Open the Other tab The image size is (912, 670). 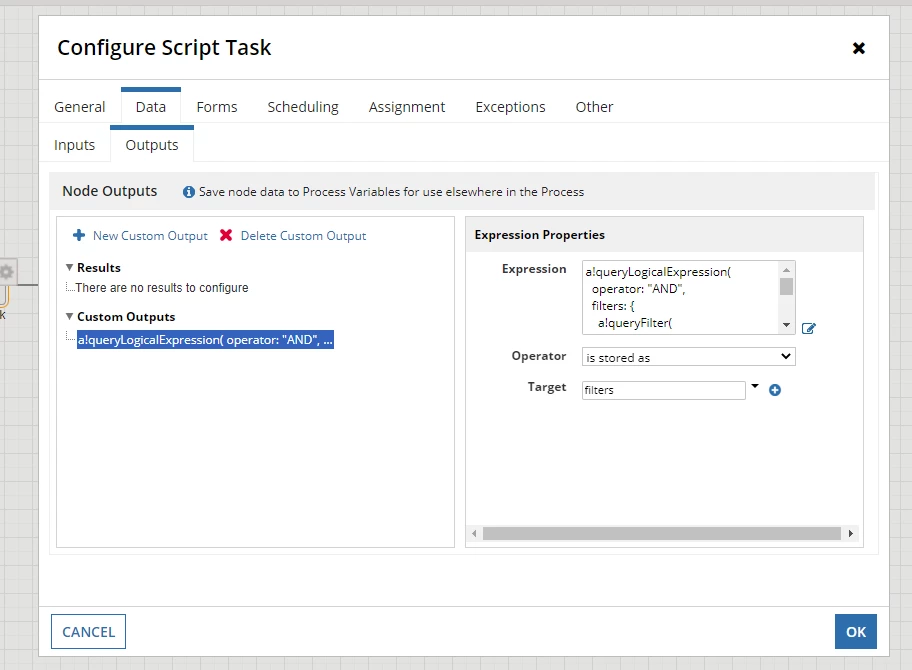[x=594, y=107]
